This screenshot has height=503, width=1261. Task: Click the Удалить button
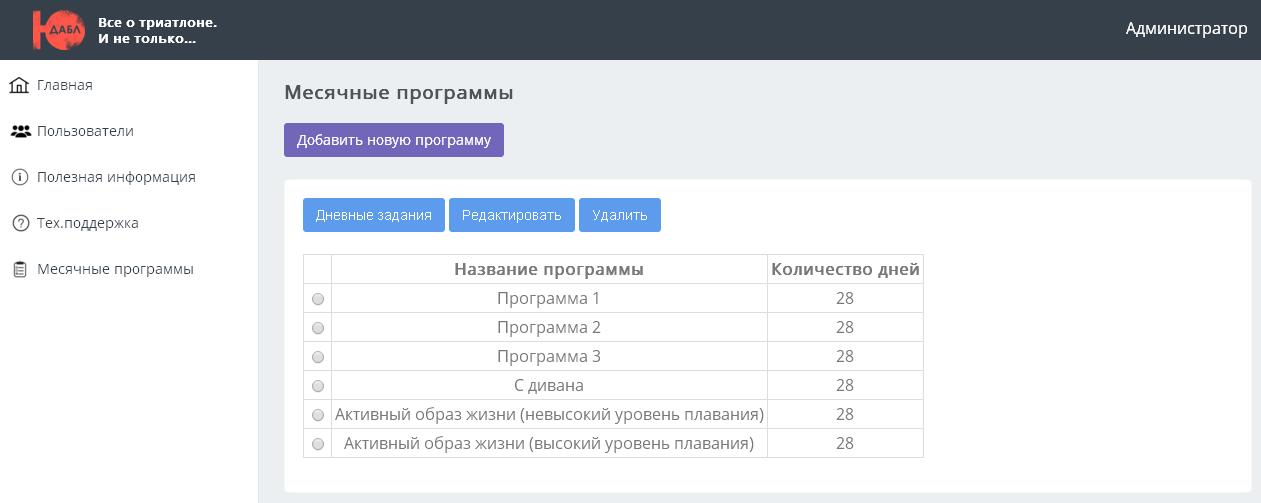point(620,215)
